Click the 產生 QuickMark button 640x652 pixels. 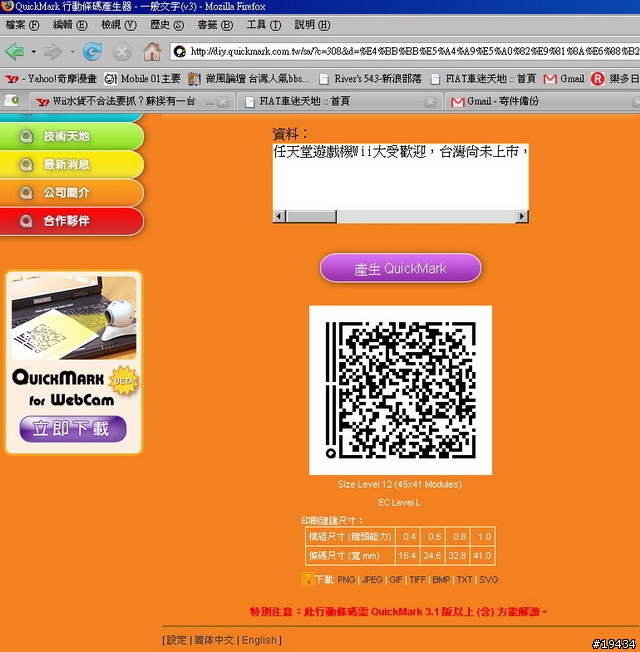(400, 268)
